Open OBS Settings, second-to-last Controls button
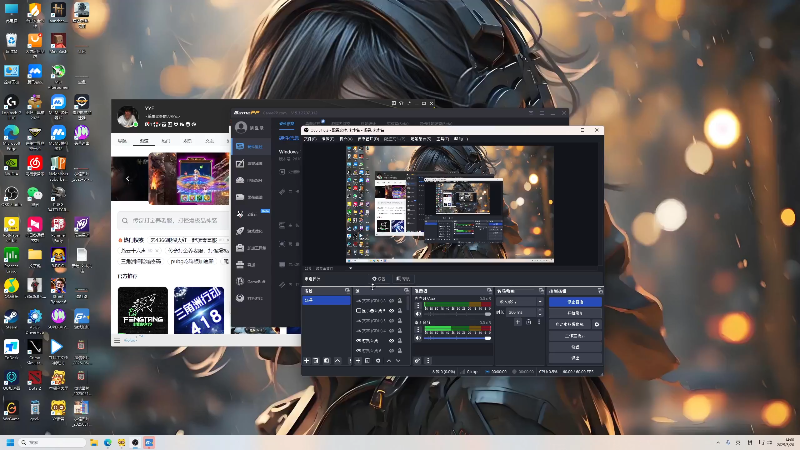800x450 pixels. (575, 347)
